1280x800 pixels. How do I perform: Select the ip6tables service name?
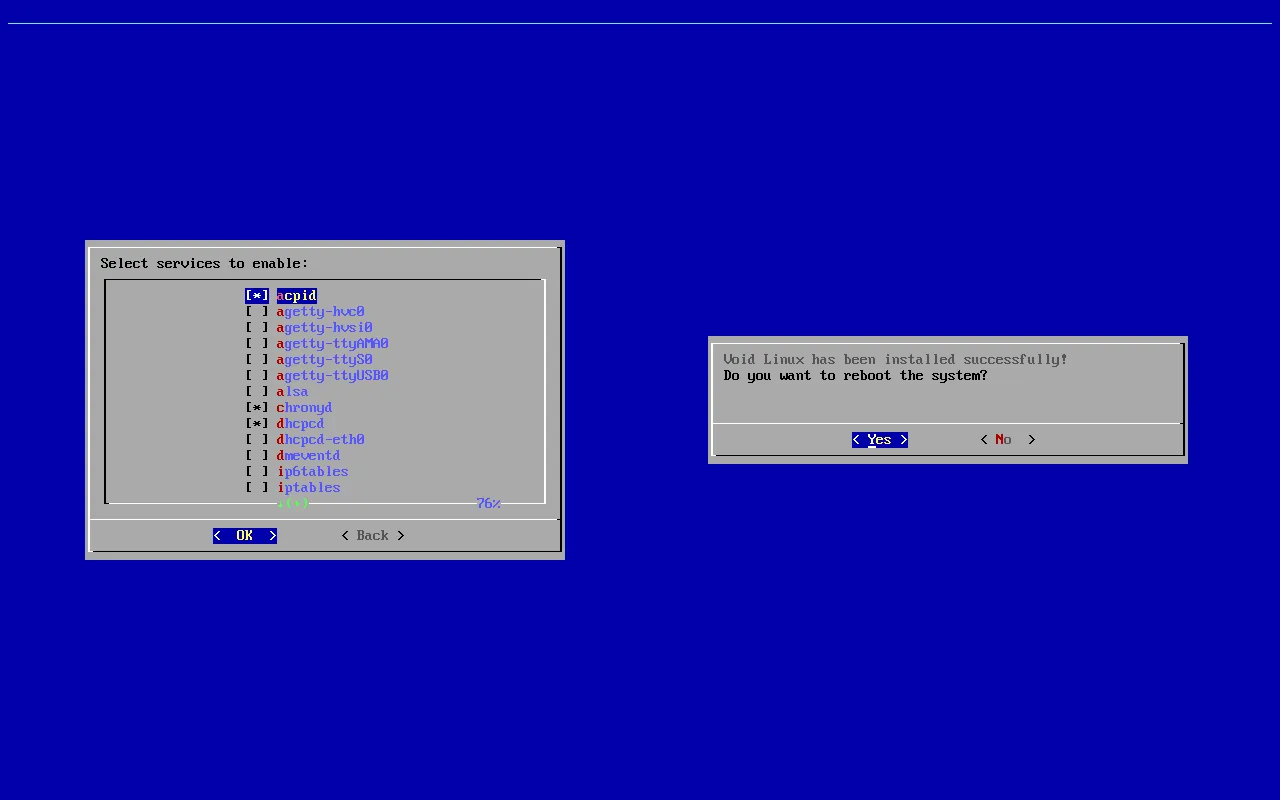[313, 472]
